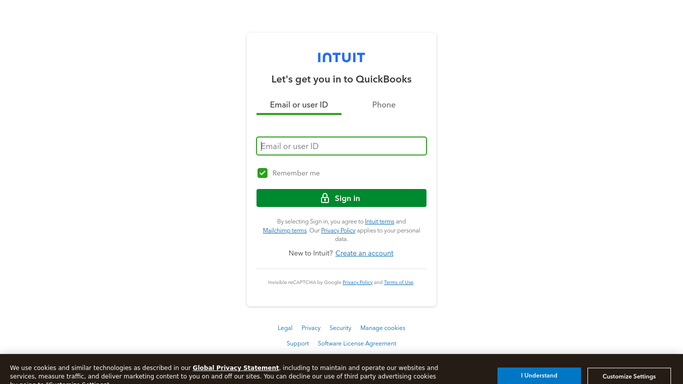683x384 pixels.
Task: Open Software License Agreement link
Action: (357, 344)
